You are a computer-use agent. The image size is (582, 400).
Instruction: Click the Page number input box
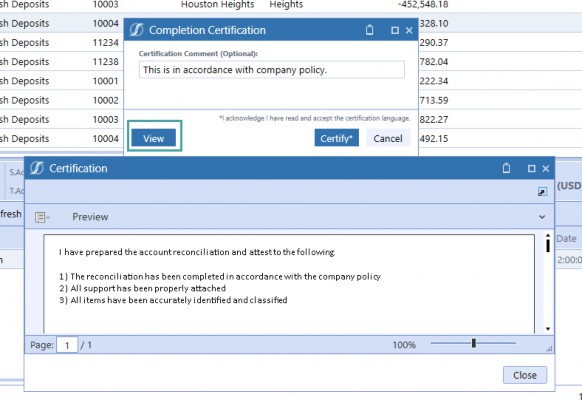[x=67, y=345]
